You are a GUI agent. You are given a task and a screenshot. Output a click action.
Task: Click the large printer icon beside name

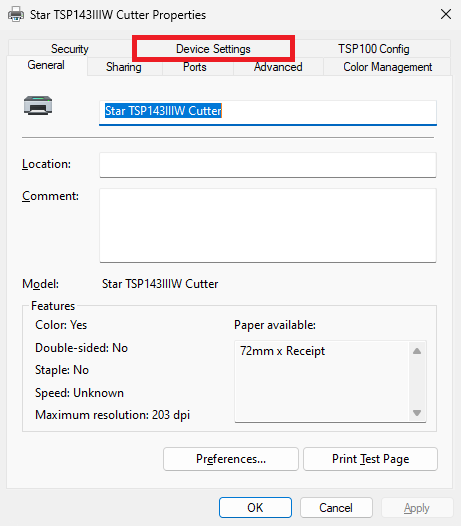38,105
